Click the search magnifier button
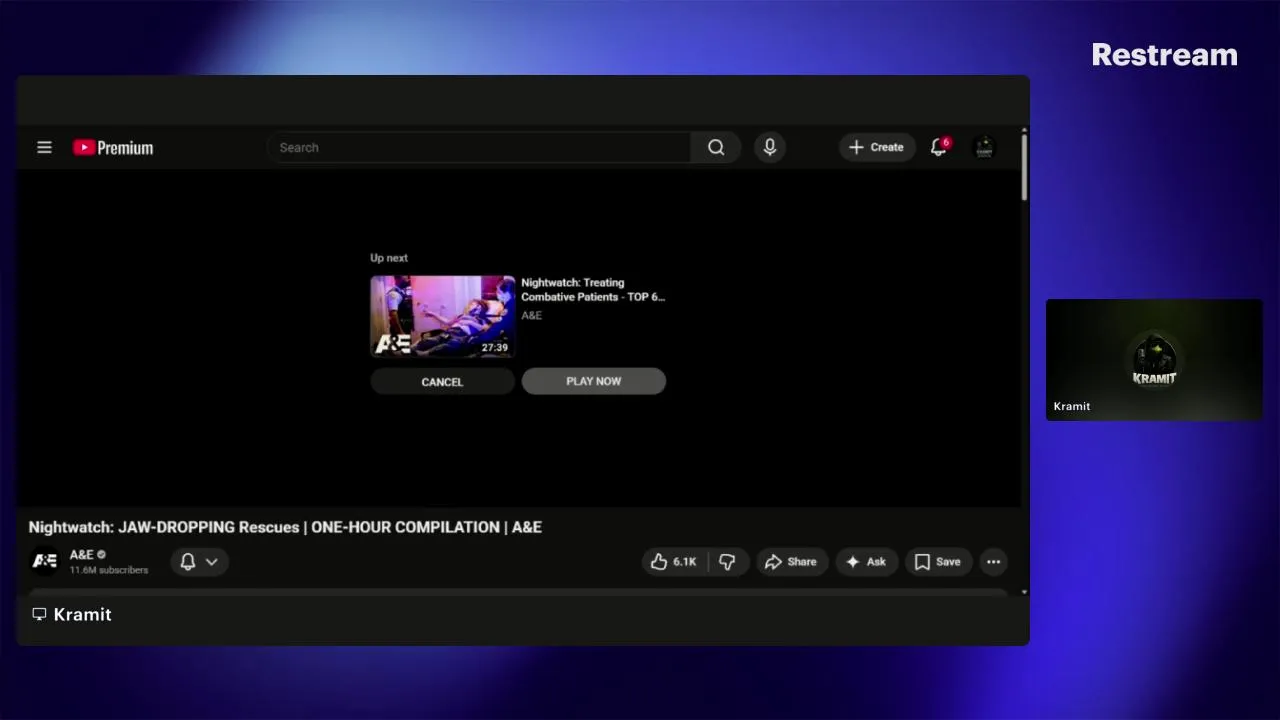This screenshot has height=720, width=1280. 716,147
